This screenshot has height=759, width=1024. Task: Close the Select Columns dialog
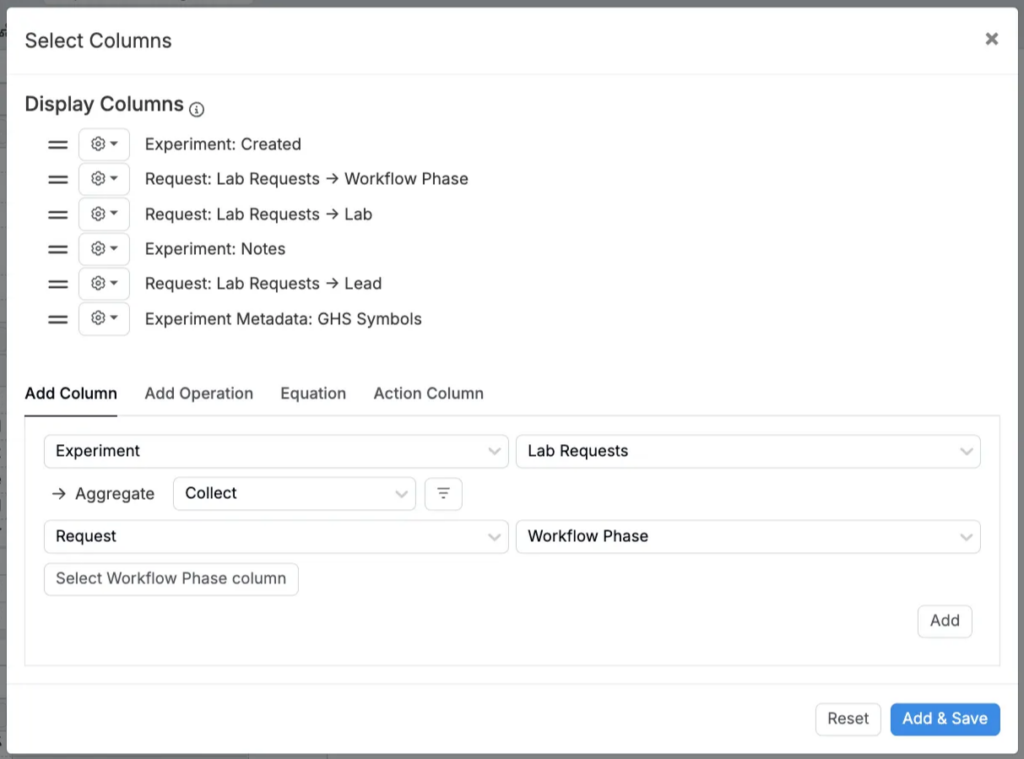991,39
